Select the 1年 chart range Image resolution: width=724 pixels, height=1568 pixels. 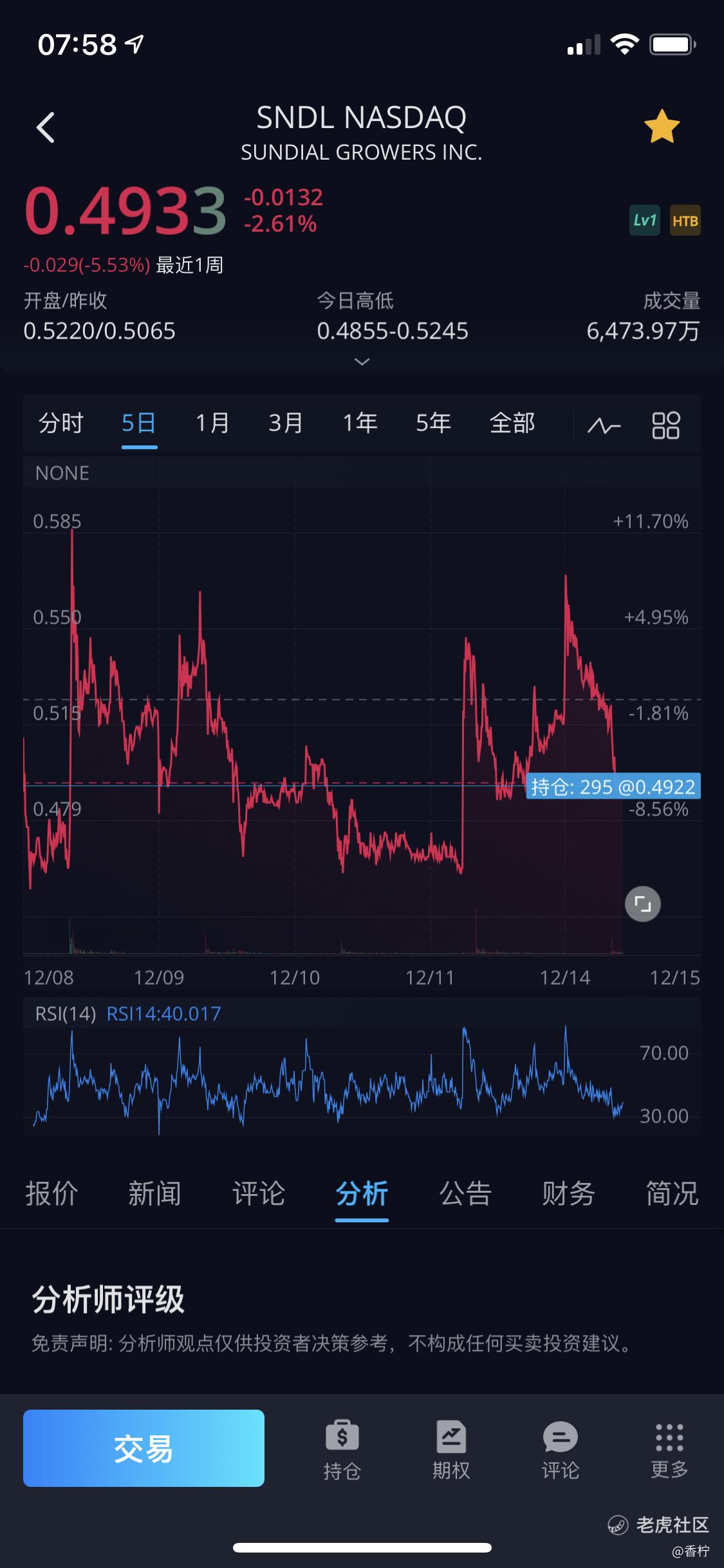(360, 423)
